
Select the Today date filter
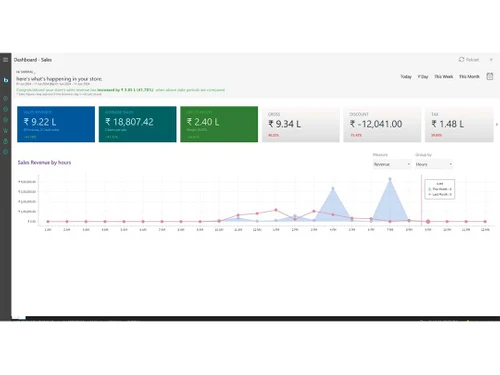(406, 77)
